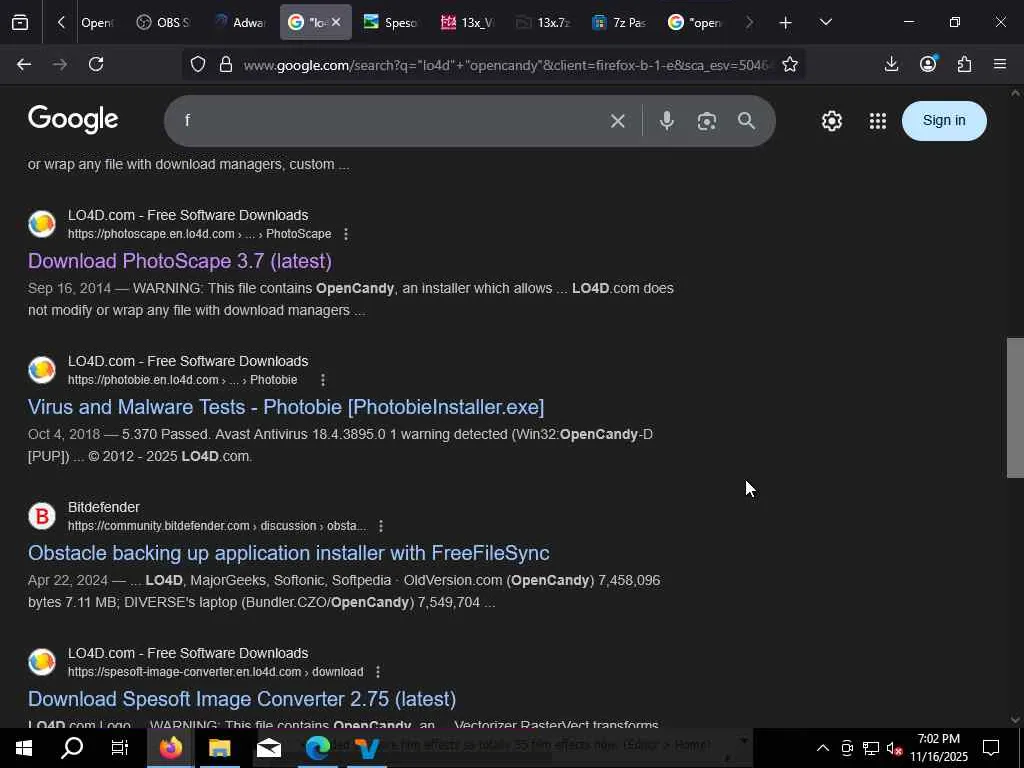This screenshot has width=1024, height=768.
Task: Click the LO4D favicon on PhotoScape result
Action: pyautogui.click(x=42, y=224)
